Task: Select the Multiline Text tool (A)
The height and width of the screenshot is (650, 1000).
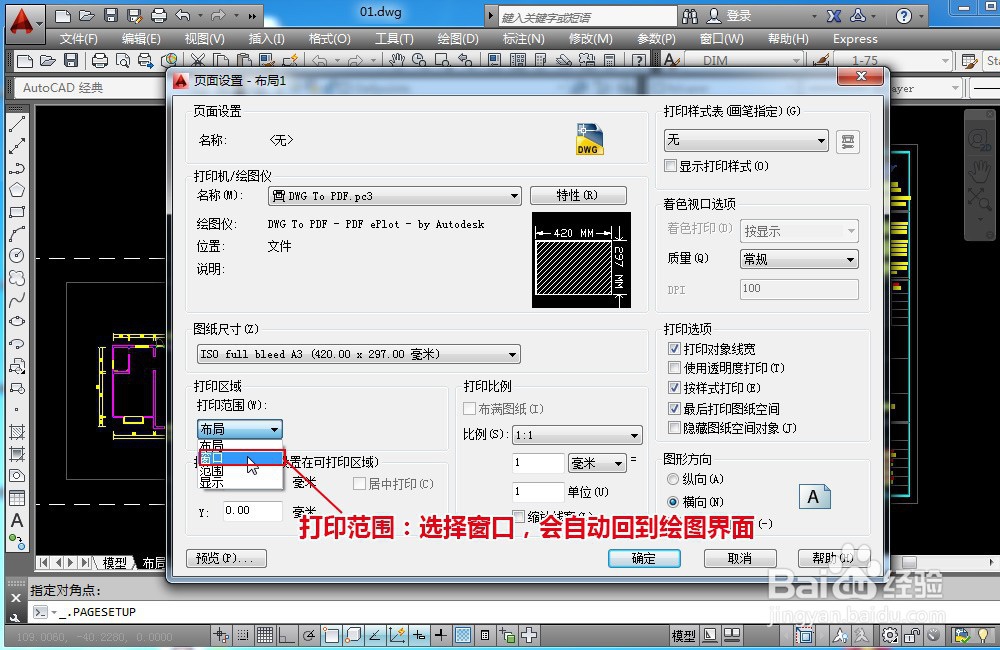Action: 17,520
